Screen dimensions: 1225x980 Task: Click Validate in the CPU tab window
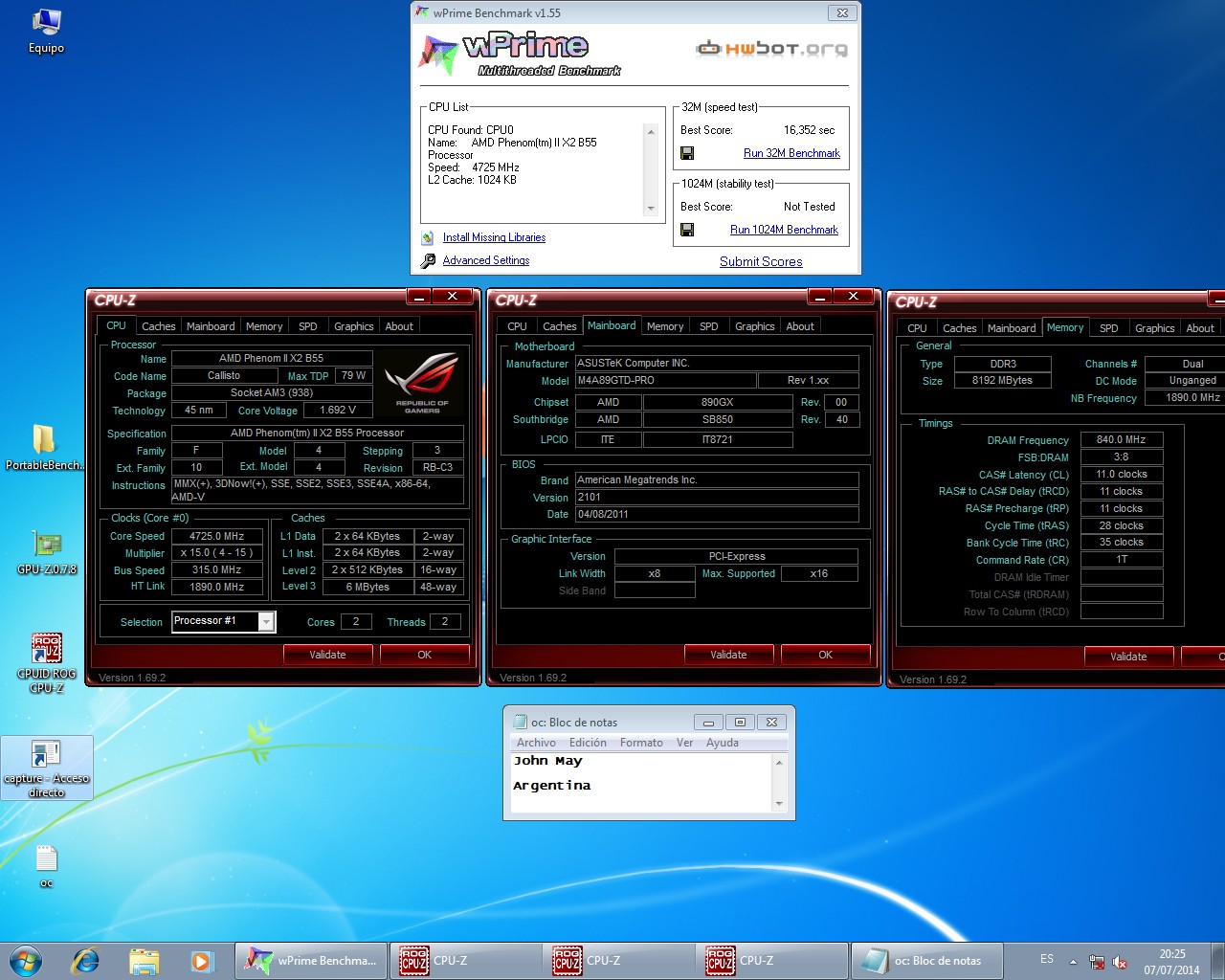327,655
